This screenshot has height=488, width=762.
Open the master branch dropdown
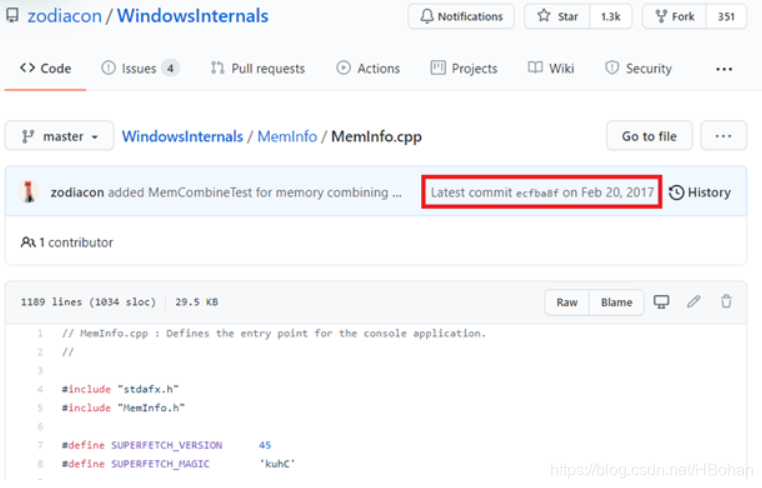click(x=60, y=136)
